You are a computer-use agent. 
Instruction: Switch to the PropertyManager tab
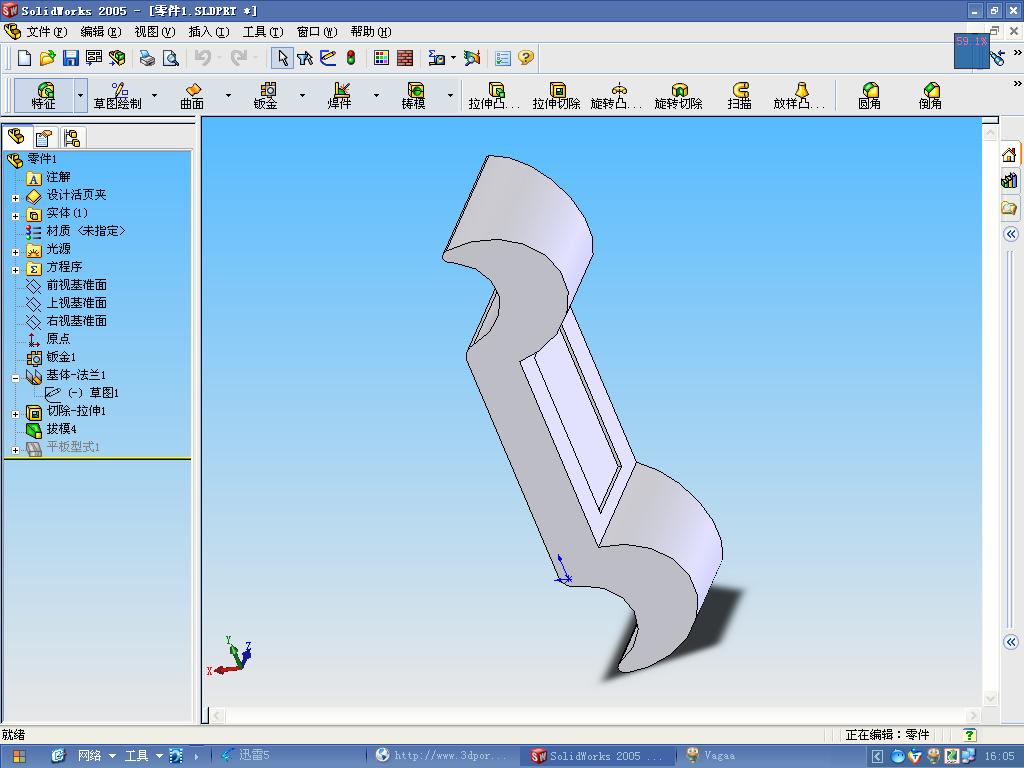(44, 138)
